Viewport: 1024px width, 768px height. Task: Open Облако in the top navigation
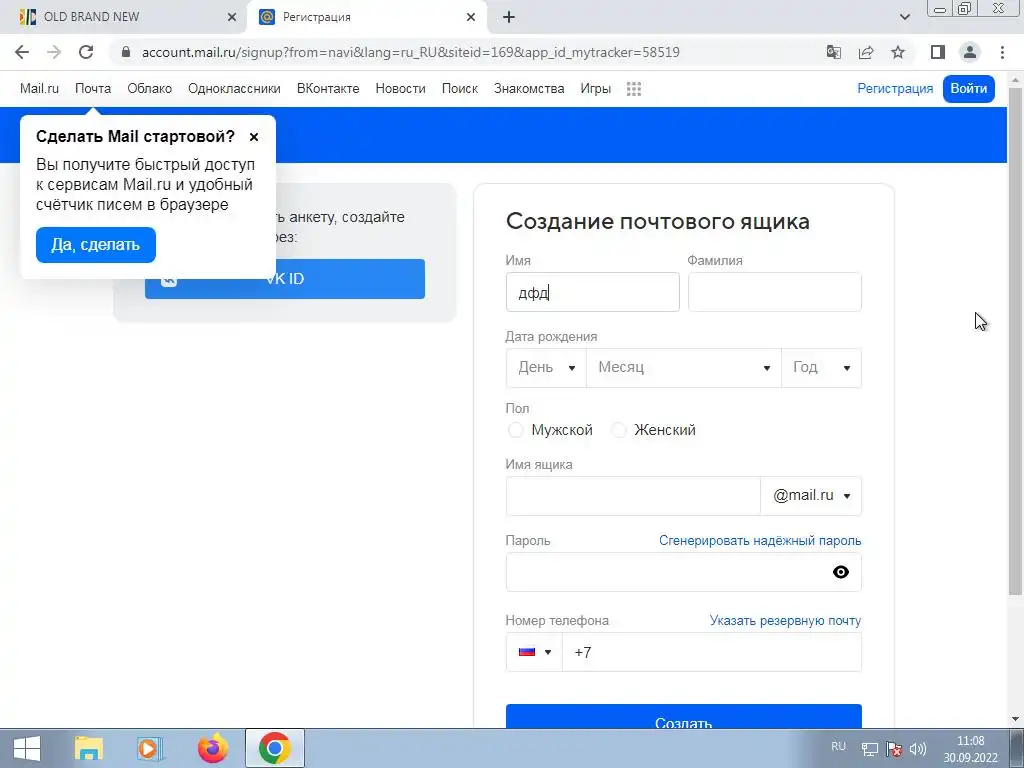[x=150, y=88]
